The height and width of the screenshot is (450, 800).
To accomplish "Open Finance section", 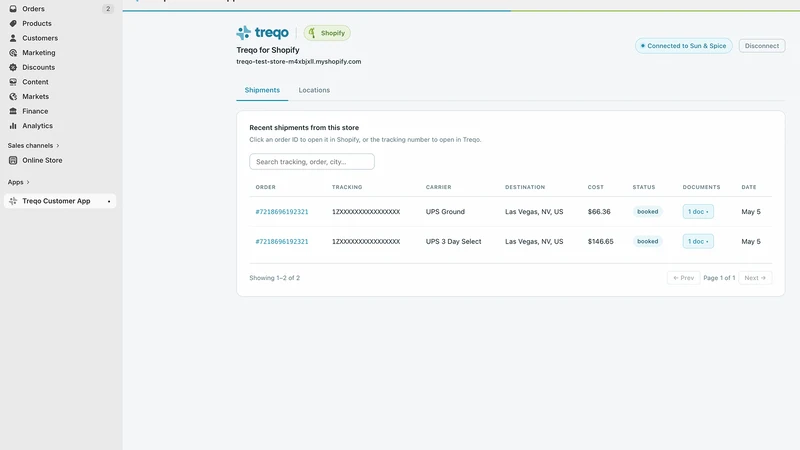I will point(35,111).
